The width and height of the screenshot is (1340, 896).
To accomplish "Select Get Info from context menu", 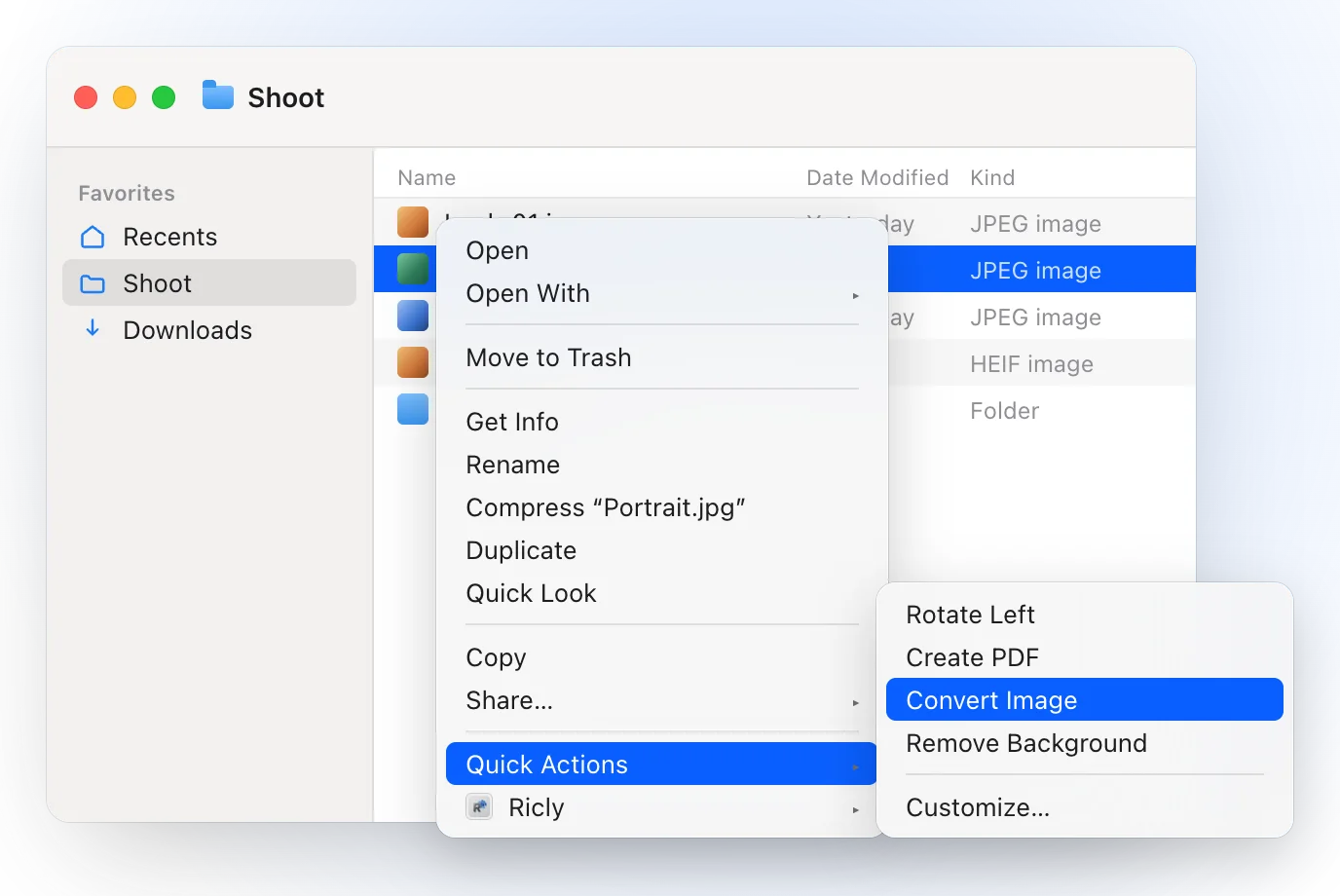I will (x=662, y=422).
